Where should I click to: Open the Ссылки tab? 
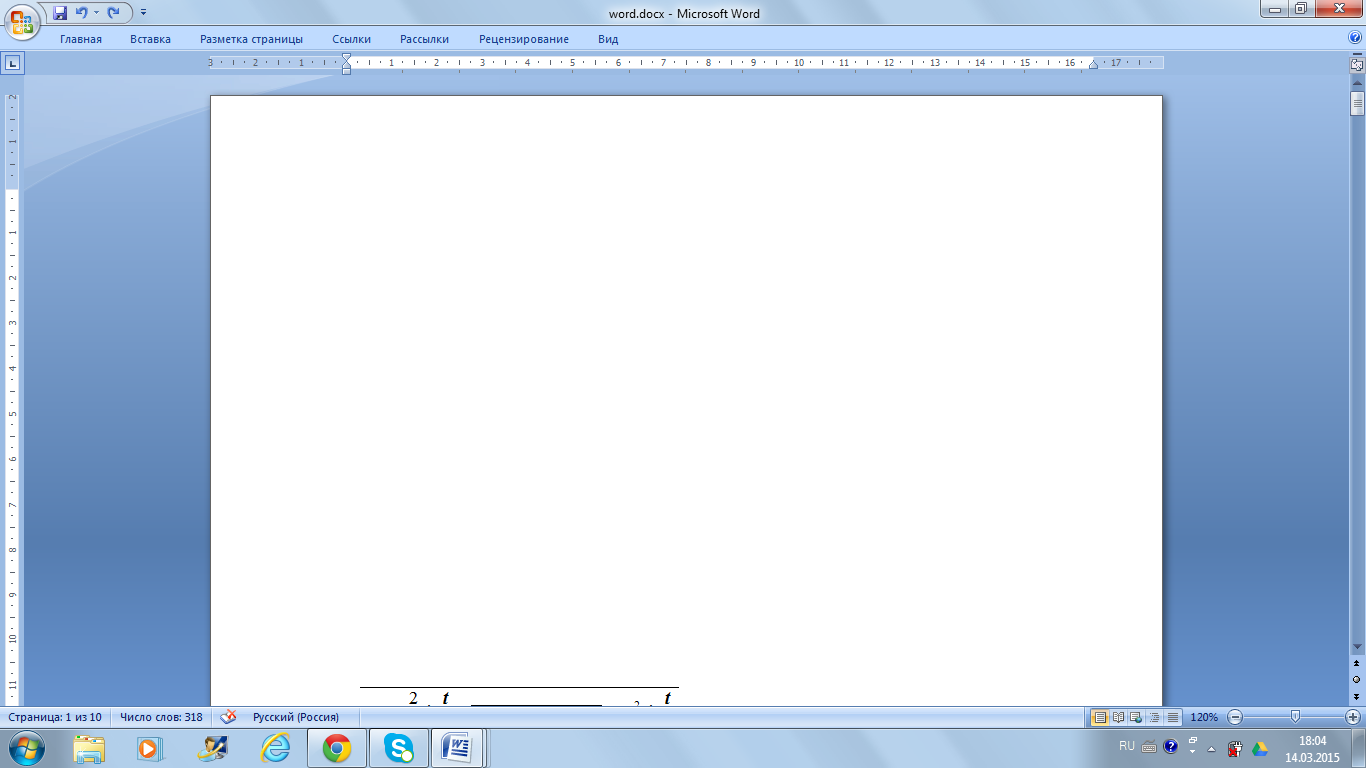351,39
